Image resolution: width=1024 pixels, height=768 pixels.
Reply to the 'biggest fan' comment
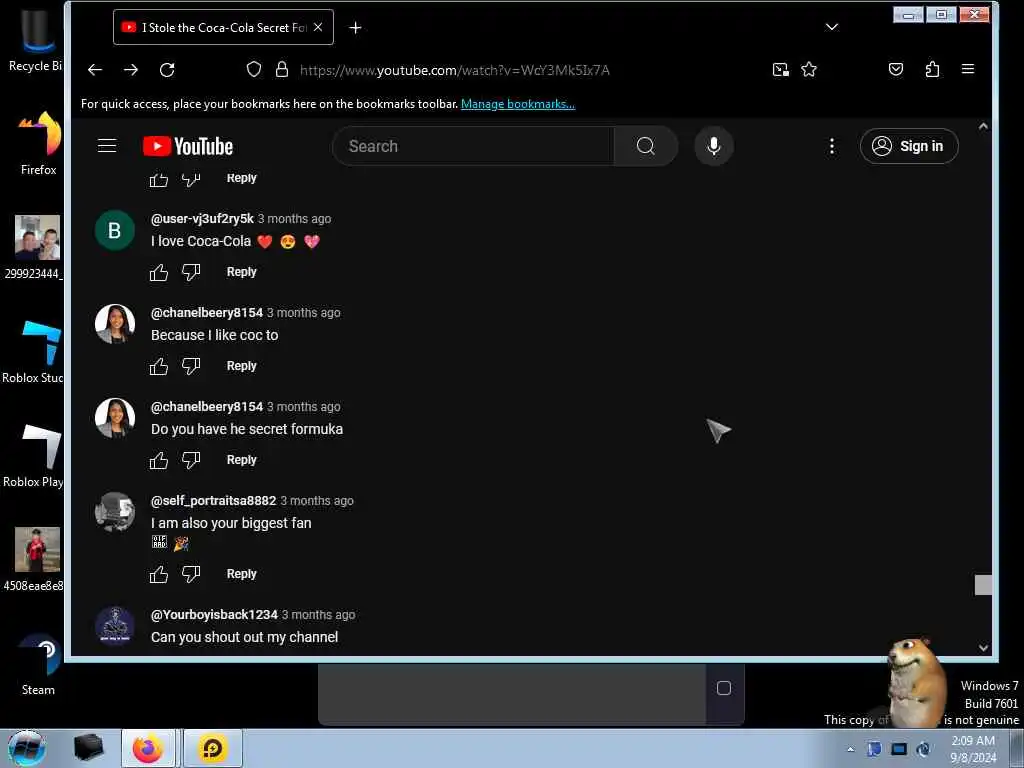point(242,573)
